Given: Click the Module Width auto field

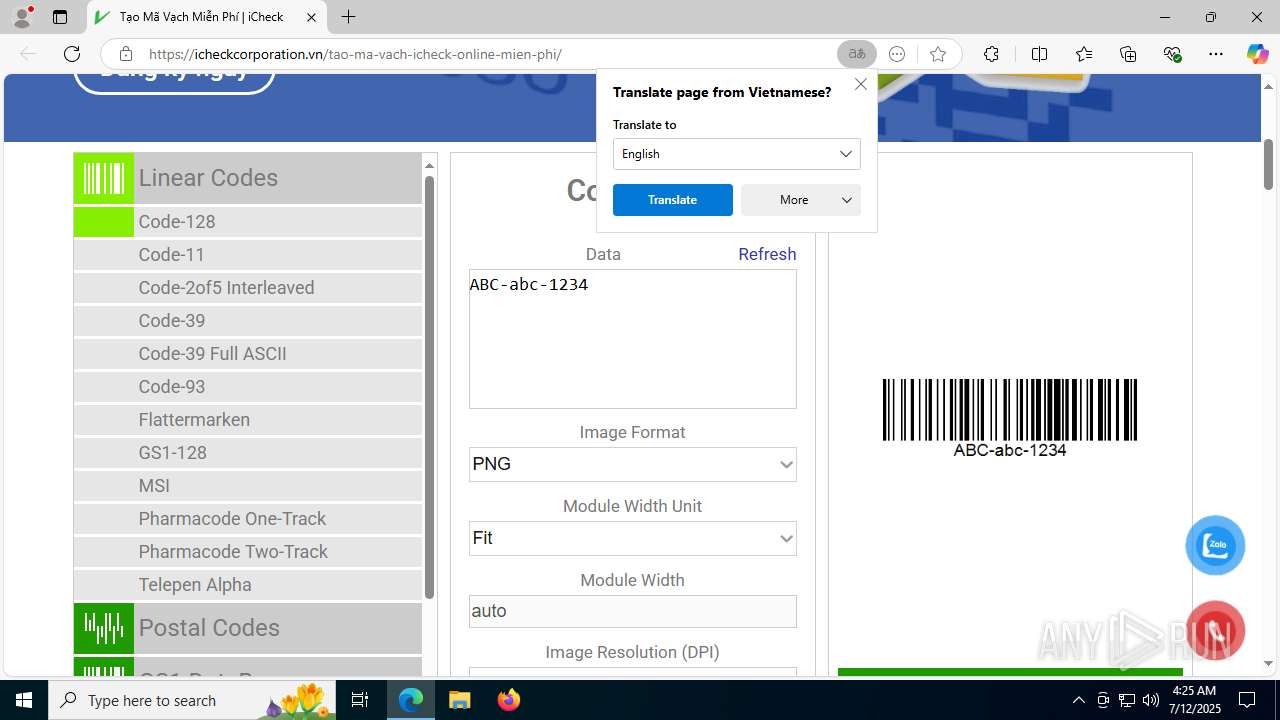Looking at the screenshot, I should pos(633,611).
